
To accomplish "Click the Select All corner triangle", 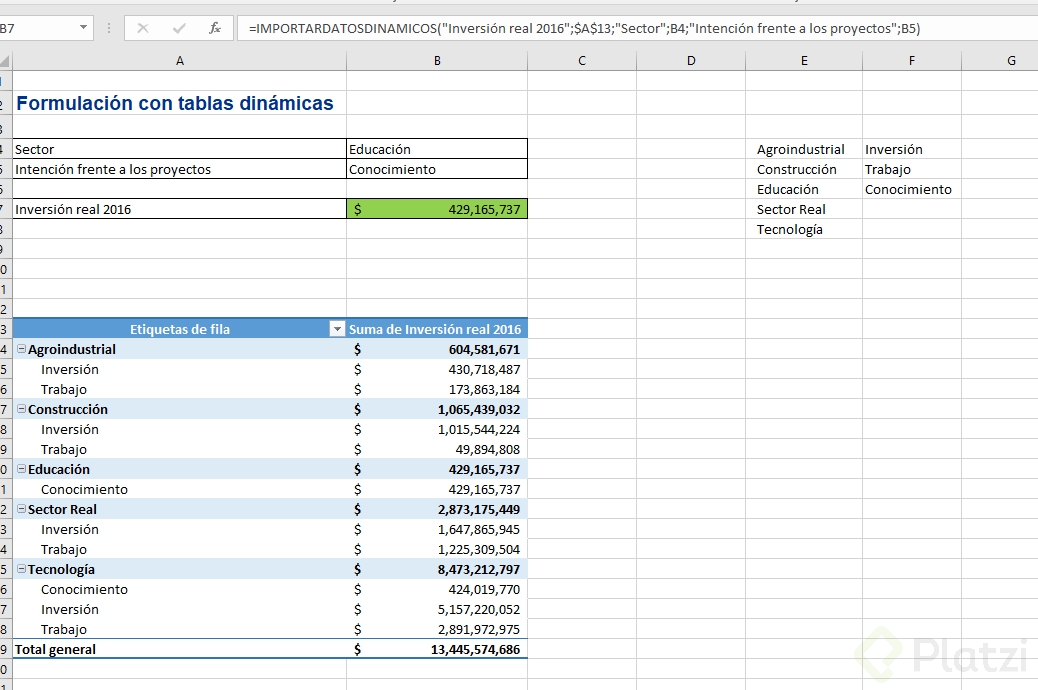I will click(x=5, y=61).
